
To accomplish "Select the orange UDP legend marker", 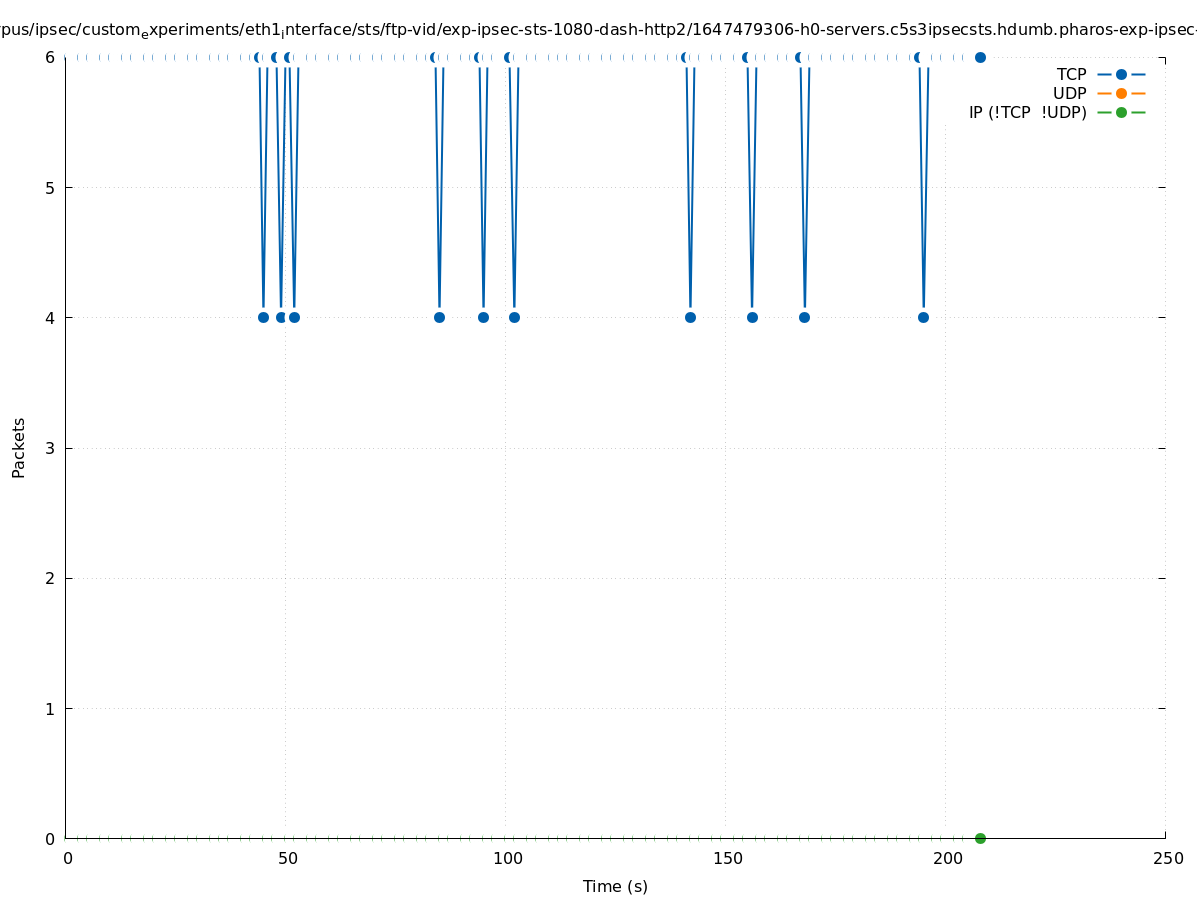I will pyautogui.click(x=1121, y=94).
